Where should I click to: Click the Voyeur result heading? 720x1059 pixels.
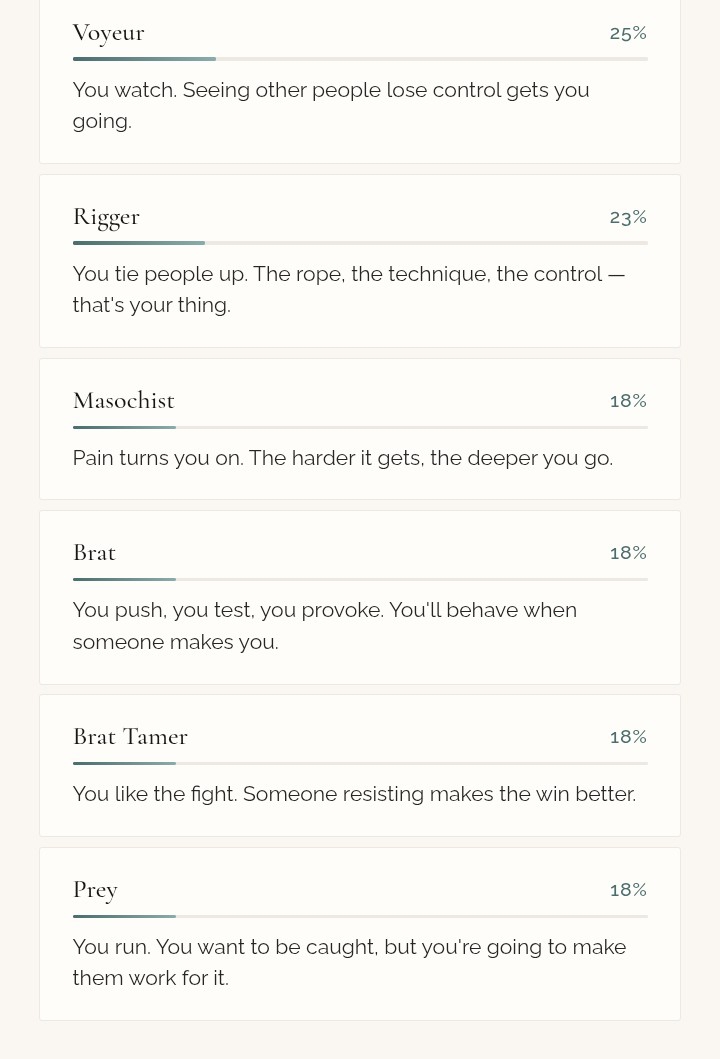(x=109, y=33)
